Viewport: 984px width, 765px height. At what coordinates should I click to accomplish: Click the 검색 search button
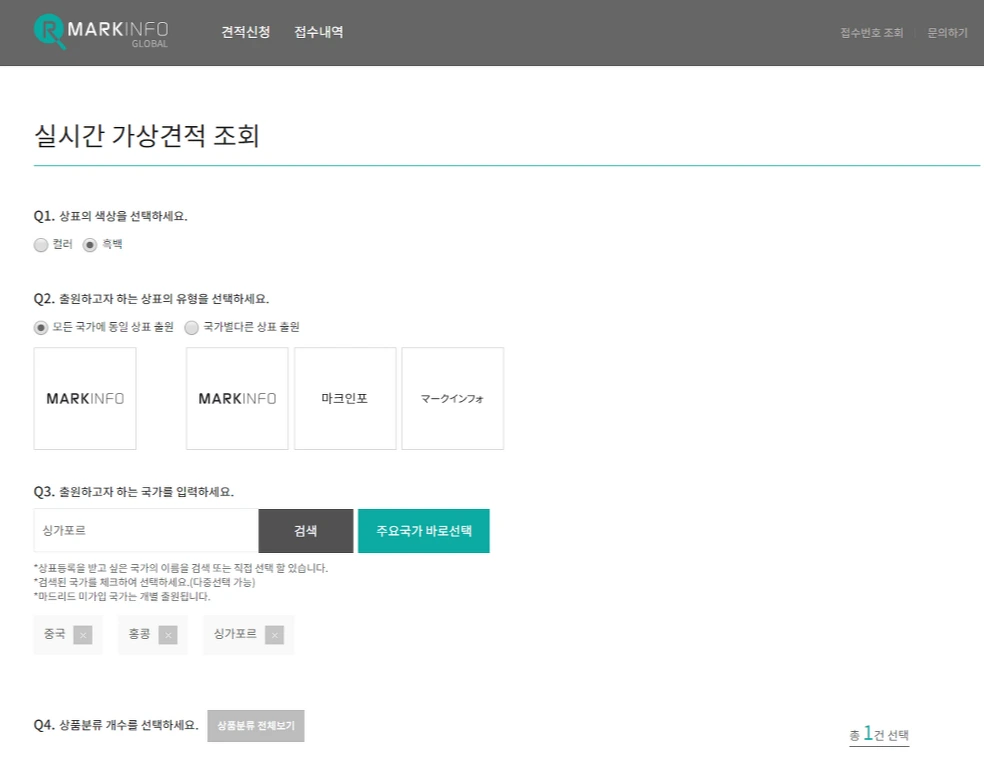click(305, 531)
